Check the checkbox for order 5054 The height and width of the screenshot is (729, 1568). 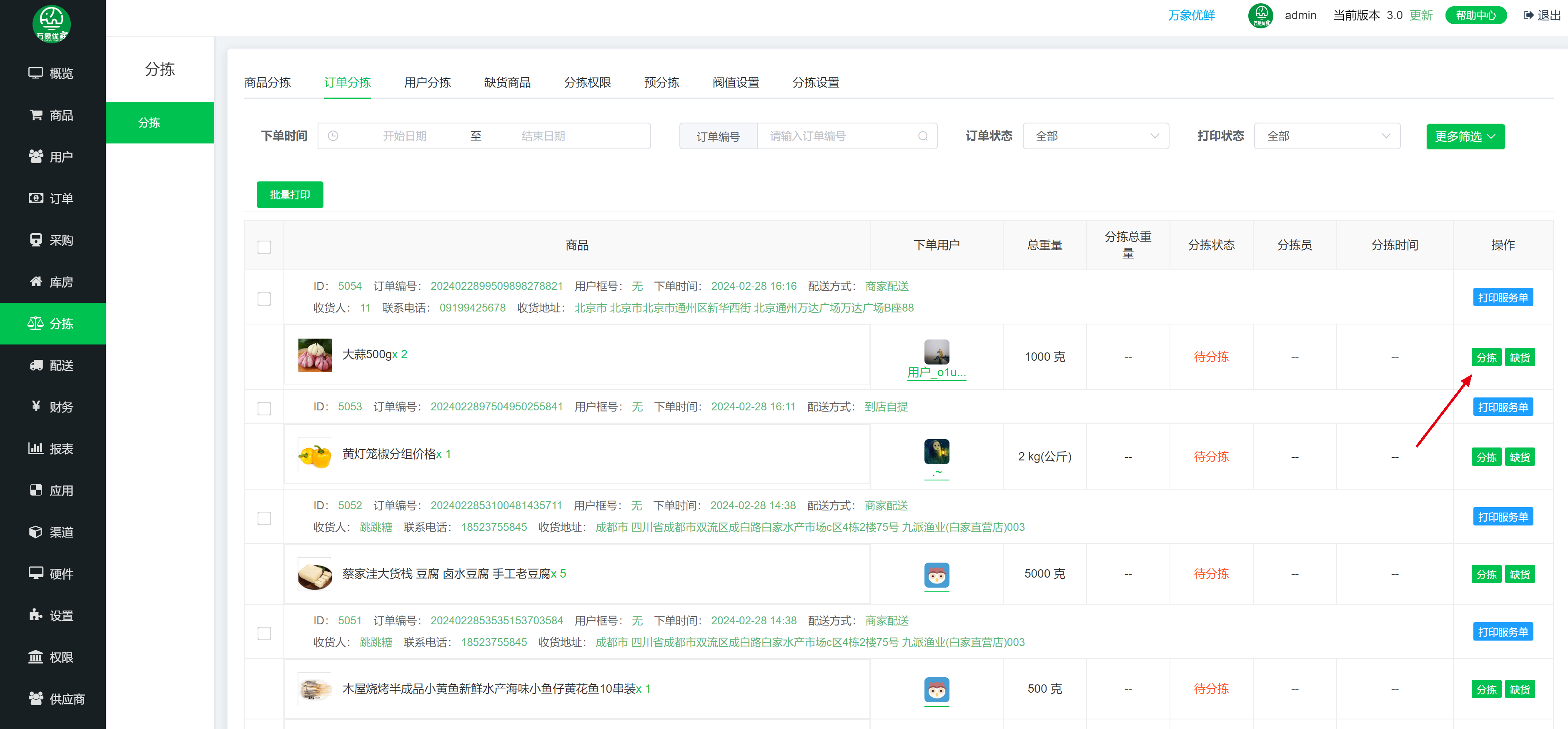click(264, 299)
